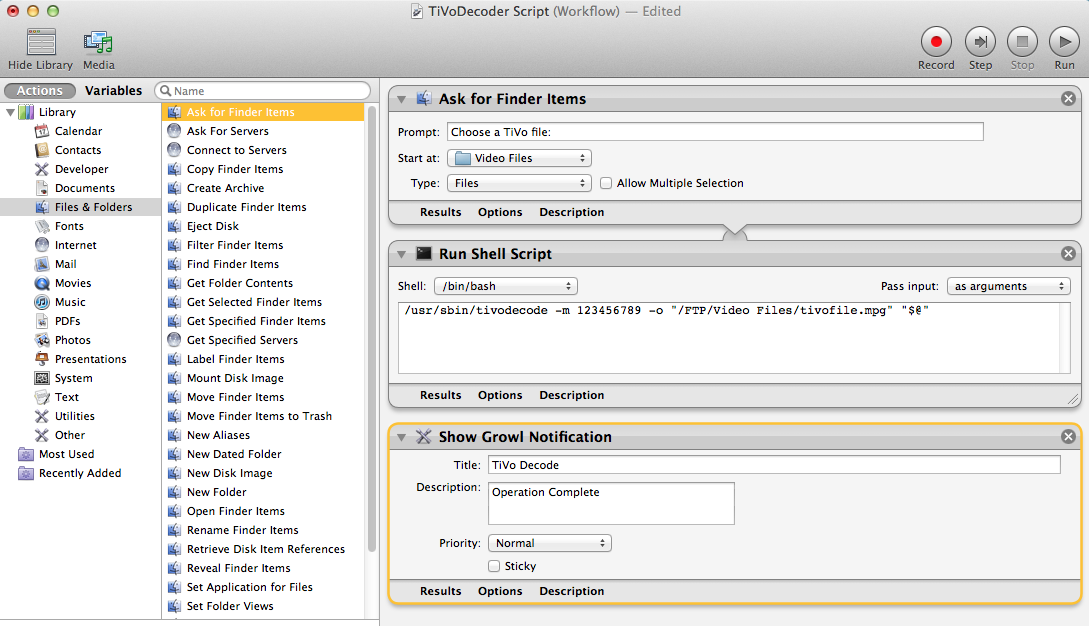Show Results of Show Growl Notification
The height and width of the screenshot is (626, 1089).
440,591
